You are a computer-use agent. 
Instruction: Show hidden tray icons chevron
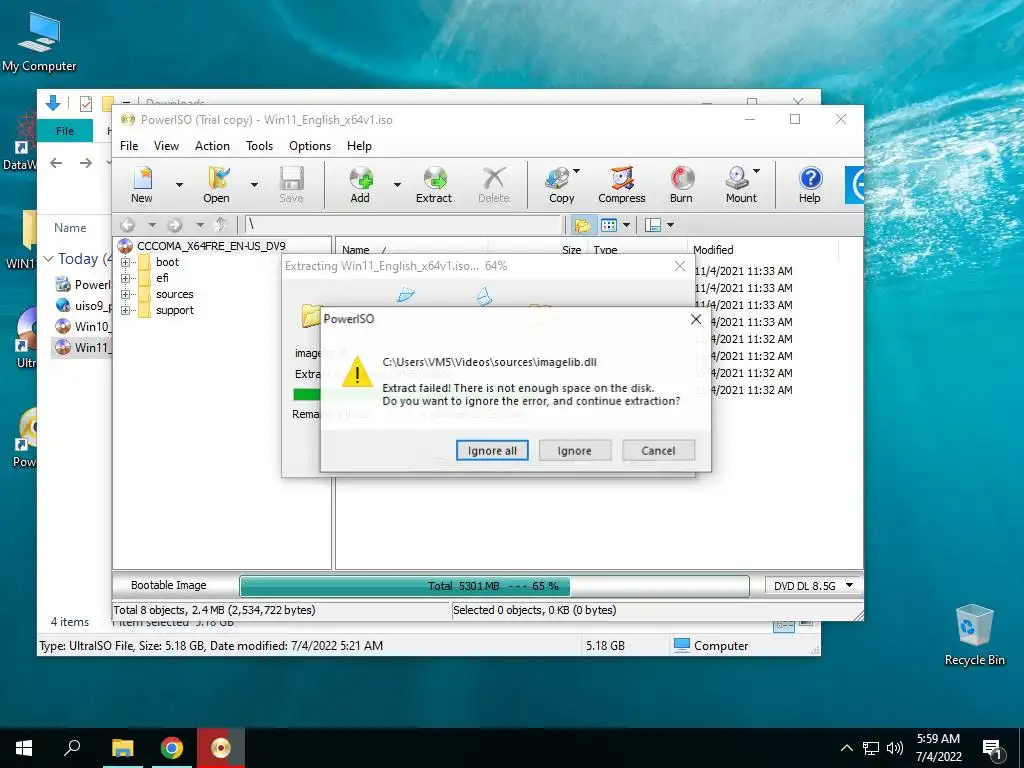[x=846, y=748]
